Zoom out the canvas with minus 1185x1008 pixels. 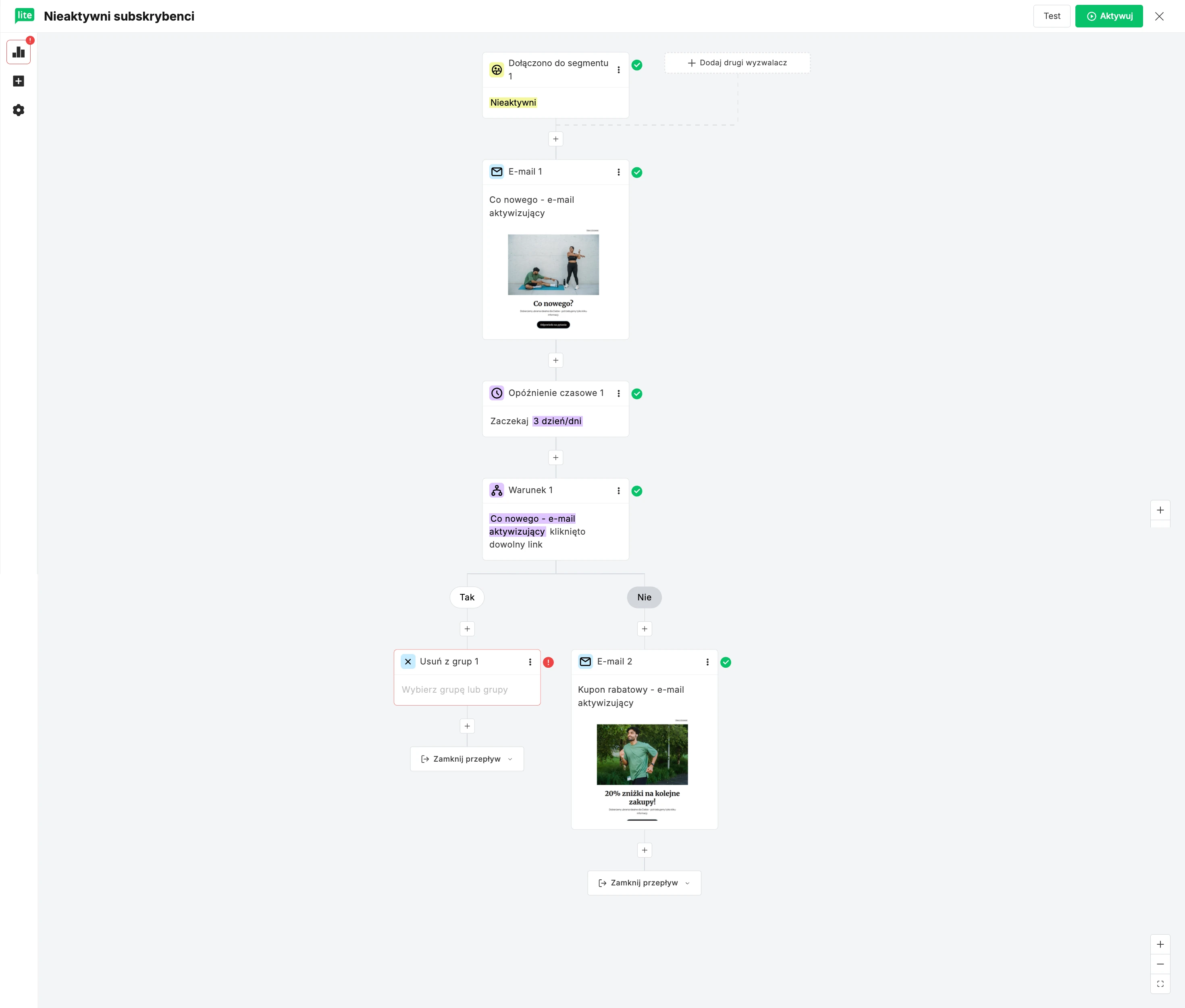(1160, 964)
